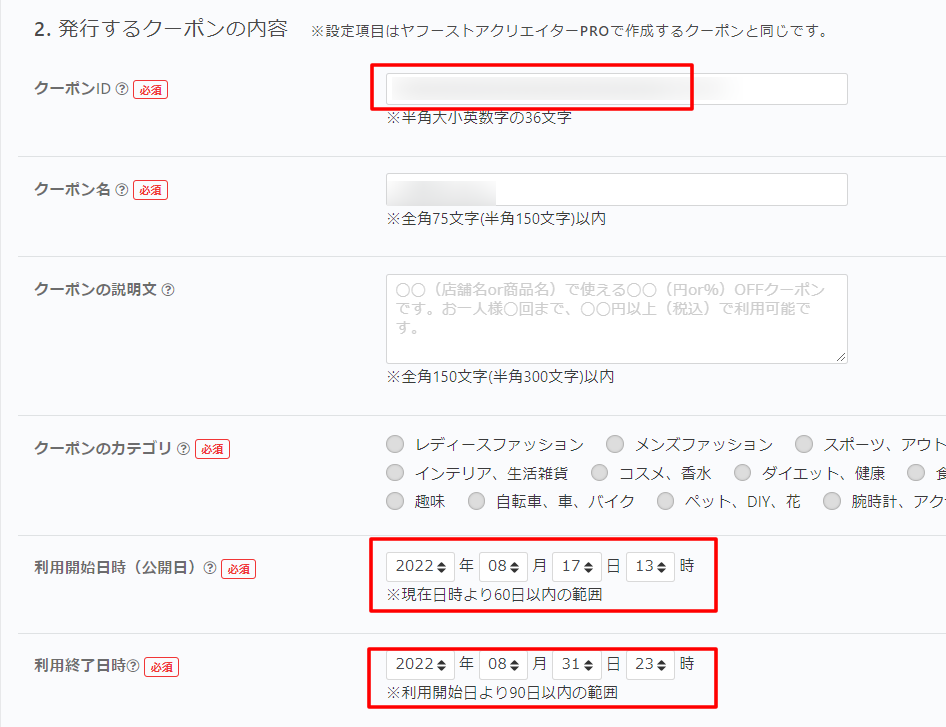Click help icon beside クーポンID label
This screenshot has width=946, height=727.
(x=122, y=89)
